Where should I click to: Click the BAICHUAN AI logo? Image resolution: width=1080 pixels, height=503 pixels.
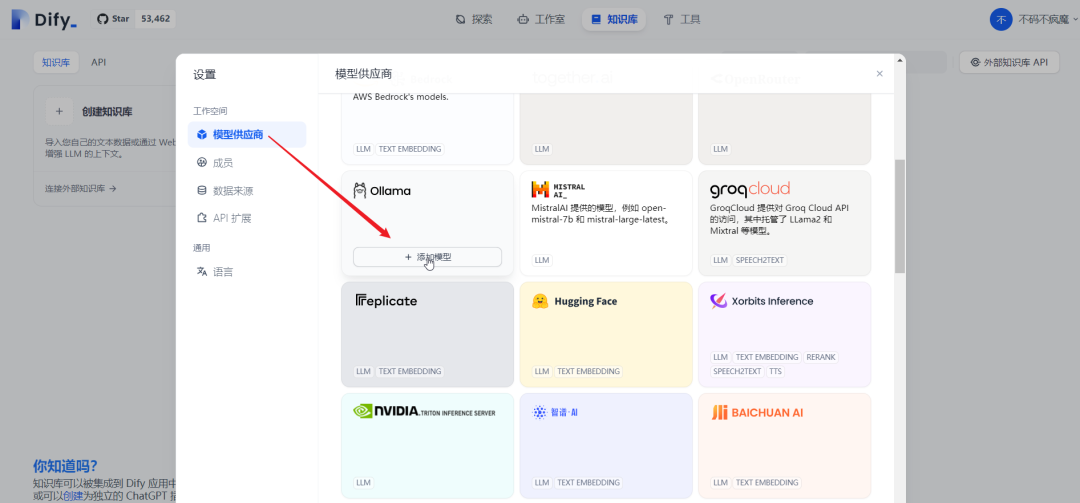pos(757,412)
